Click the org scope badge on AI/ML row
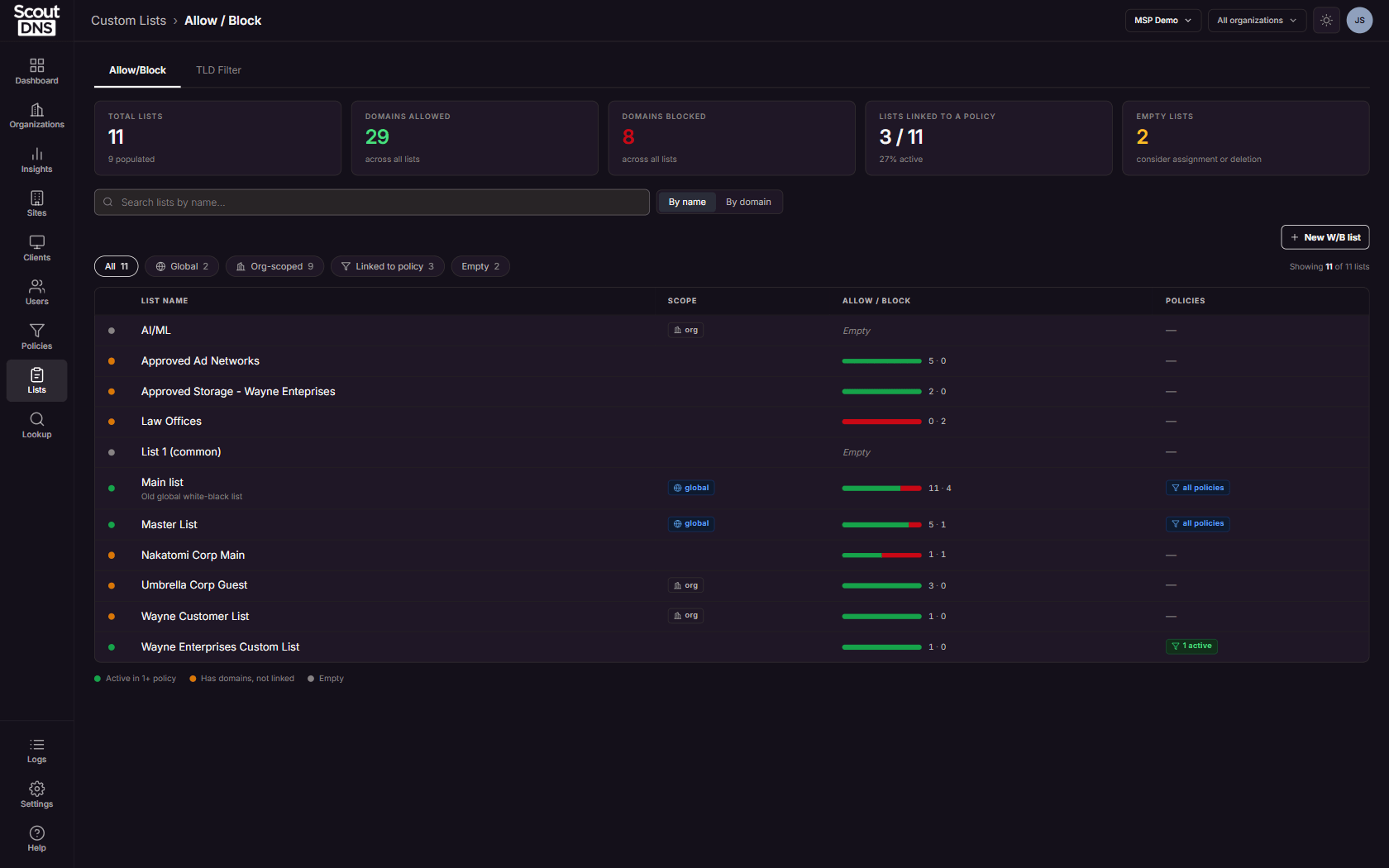This screenshot has width=1389, height=868. click(x=685, y=330)
